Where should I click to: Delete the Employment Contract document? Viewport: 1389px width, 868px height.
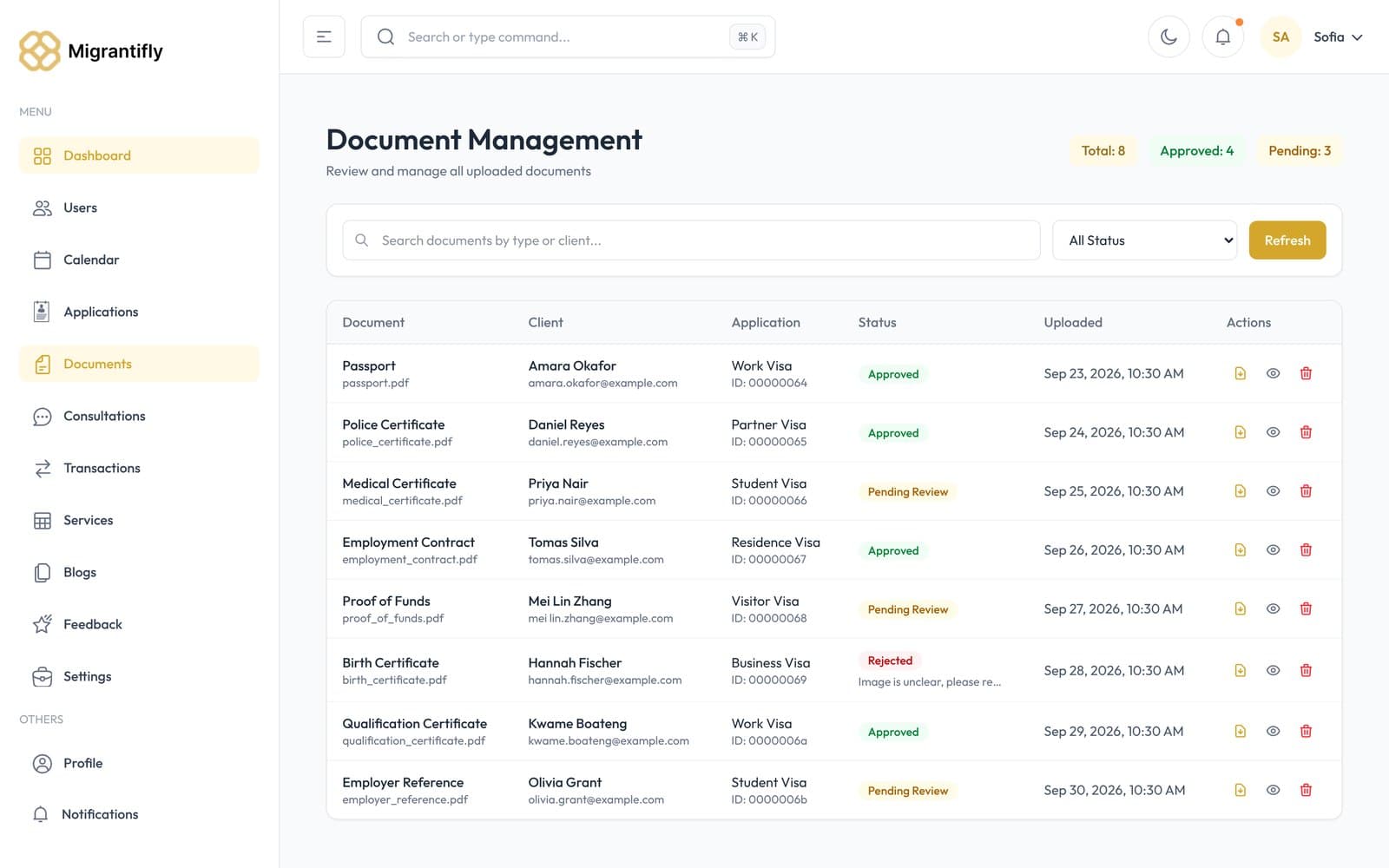click(x=1306, y=549)
